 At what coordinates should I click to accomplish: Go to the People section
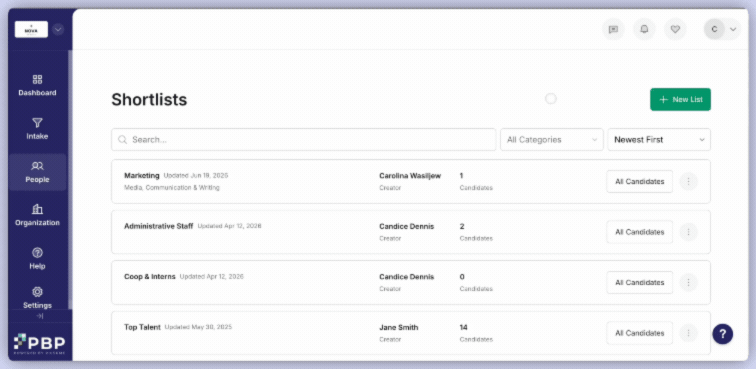point(37,172)
